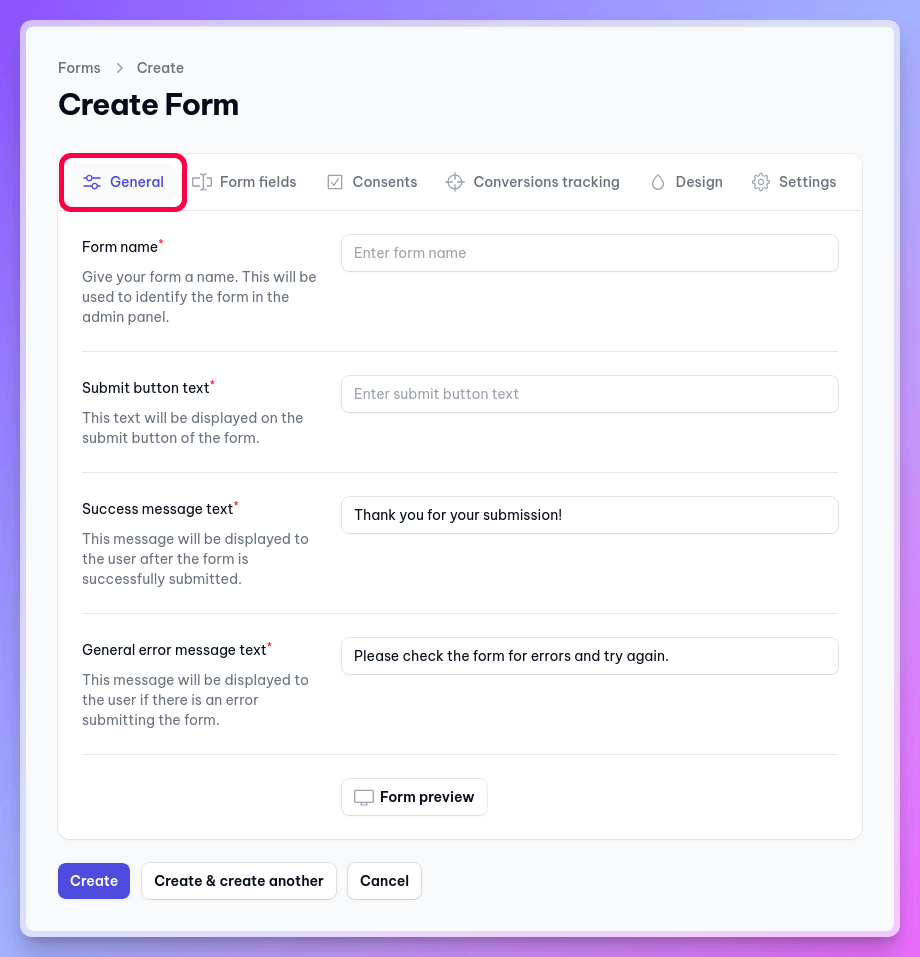Image resolution: width=920 pixels, height=957 pixels.
Task: Click the sliders icon on the General tab
Action: (x=92, y=182)
